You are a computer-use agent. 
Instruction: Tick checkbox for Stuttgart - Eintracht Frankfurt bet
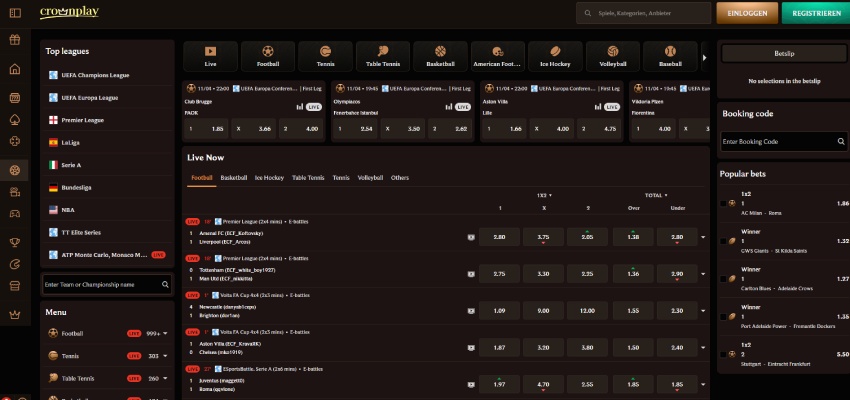tap(723, 354)
